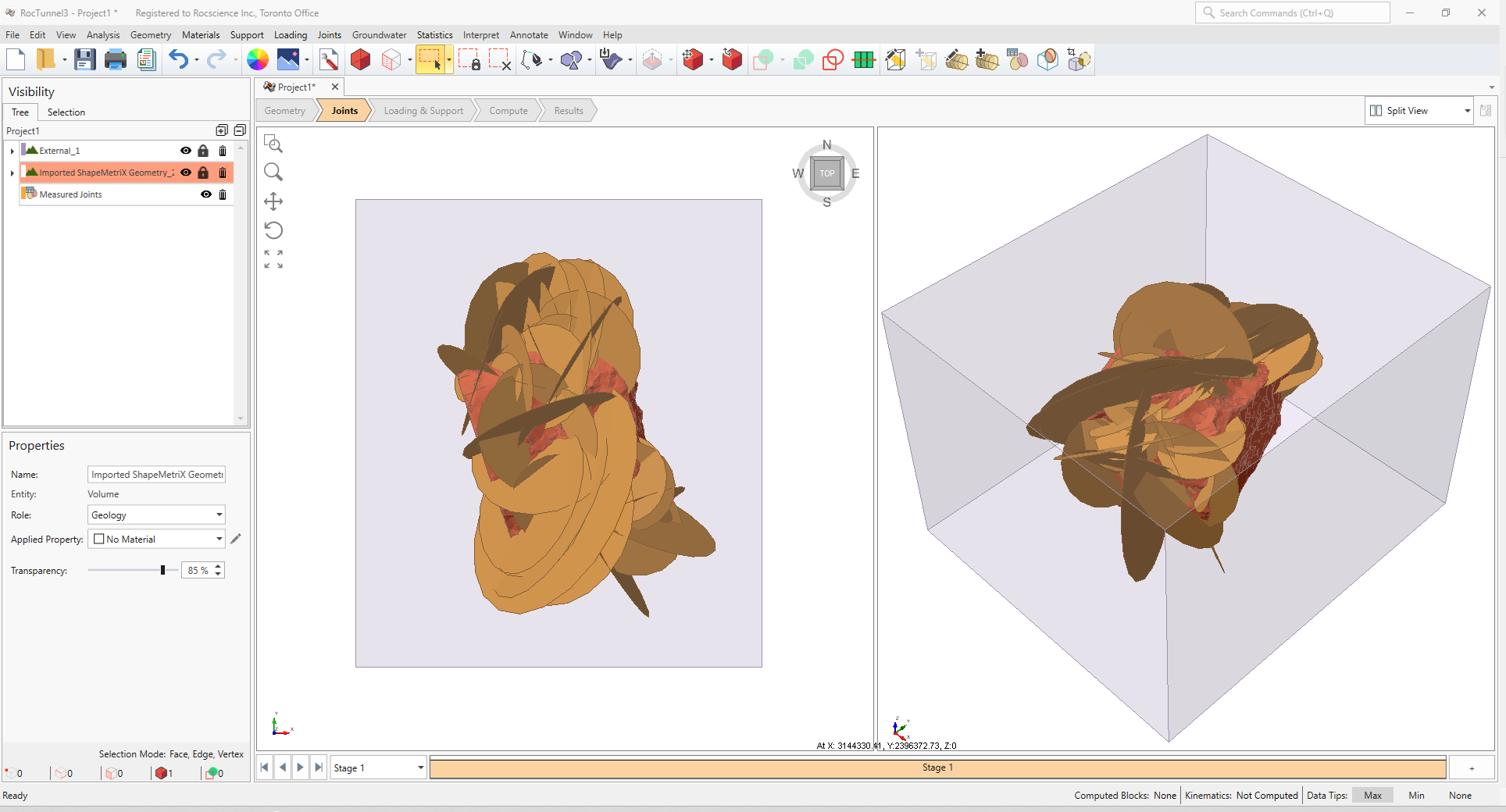Viewport: 1506px width, 812px height.
Task: Select the polyline pen draw tool
Action: click(532, 59)
